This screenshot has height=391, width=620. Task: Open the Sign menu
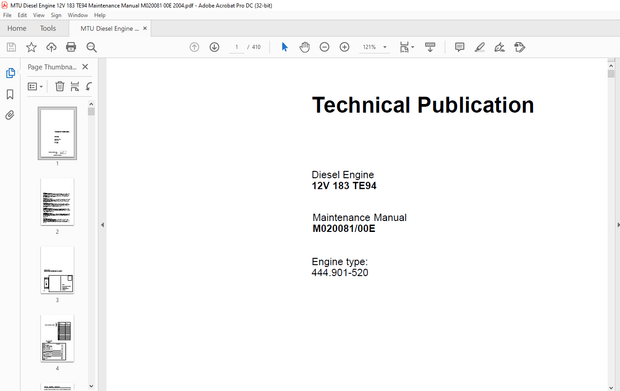(x=56, y=15)
